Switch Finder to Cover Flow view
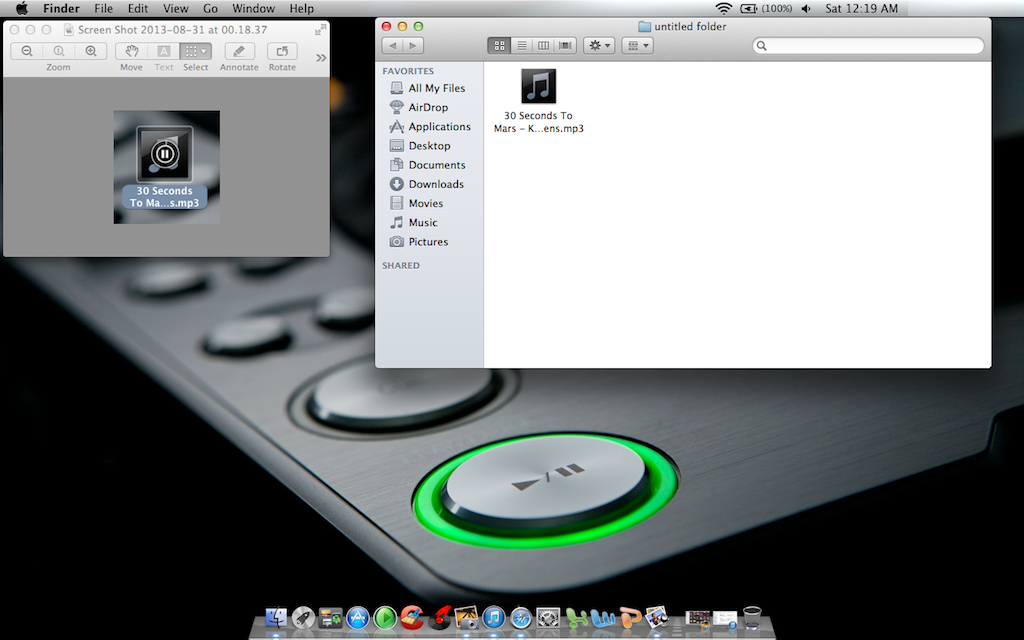The image size is (1024, 640). 566,46
